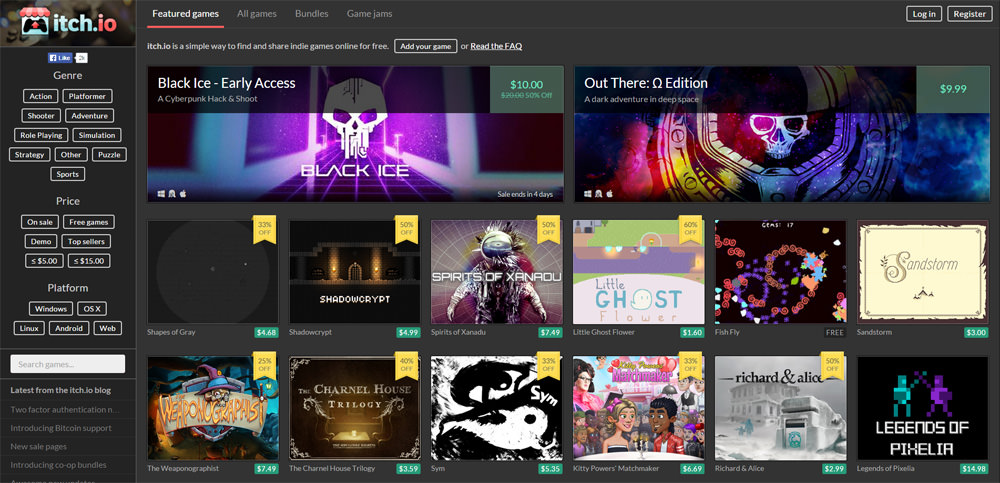Click the Log in button
Image resolution: width=1000 pixels, height=483 pixels.
pyautogui.click(x=923, y=14)
